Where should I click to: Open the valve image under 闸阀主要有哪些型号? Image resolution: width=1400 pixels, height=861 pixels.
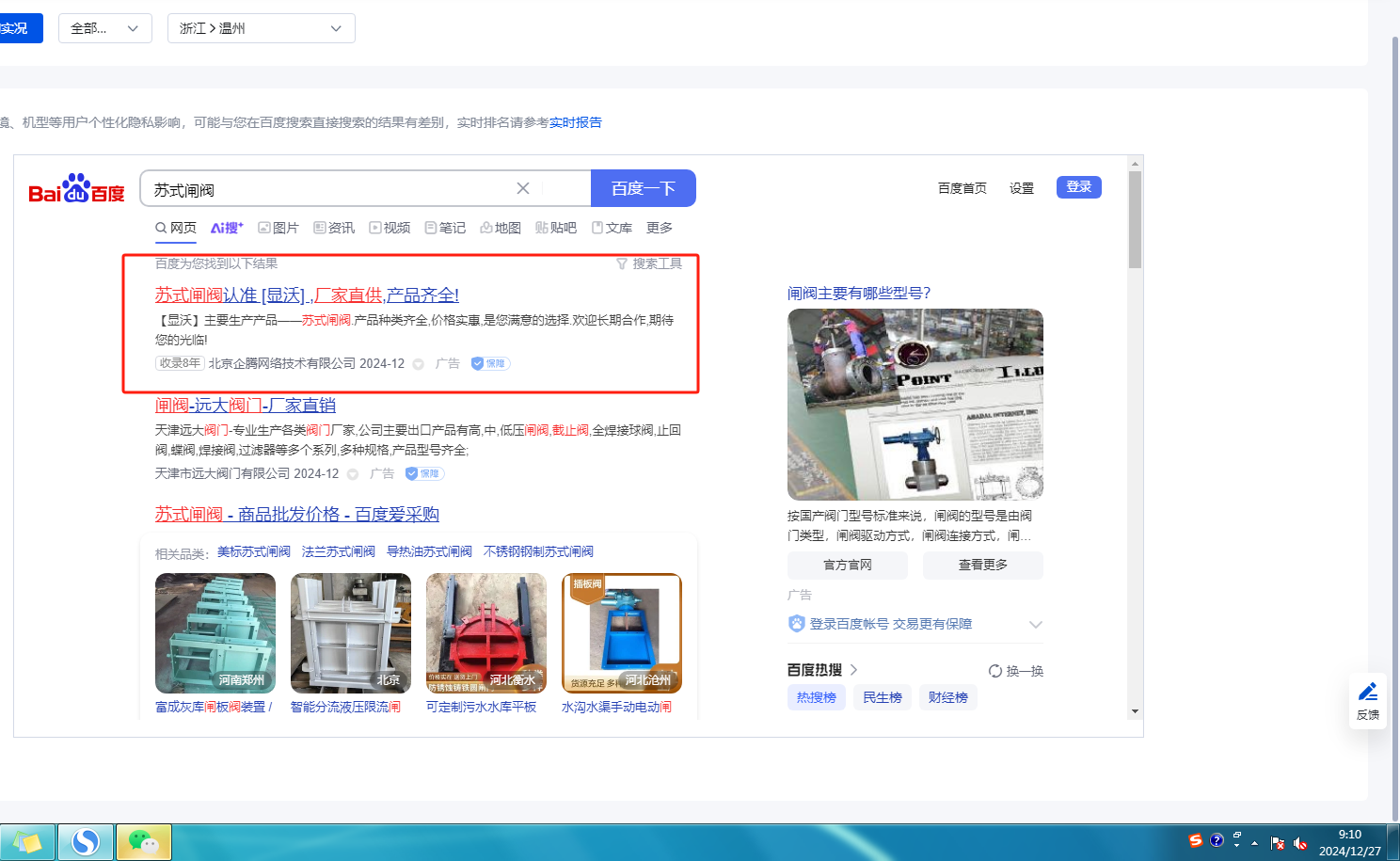[x=915, y=405]
